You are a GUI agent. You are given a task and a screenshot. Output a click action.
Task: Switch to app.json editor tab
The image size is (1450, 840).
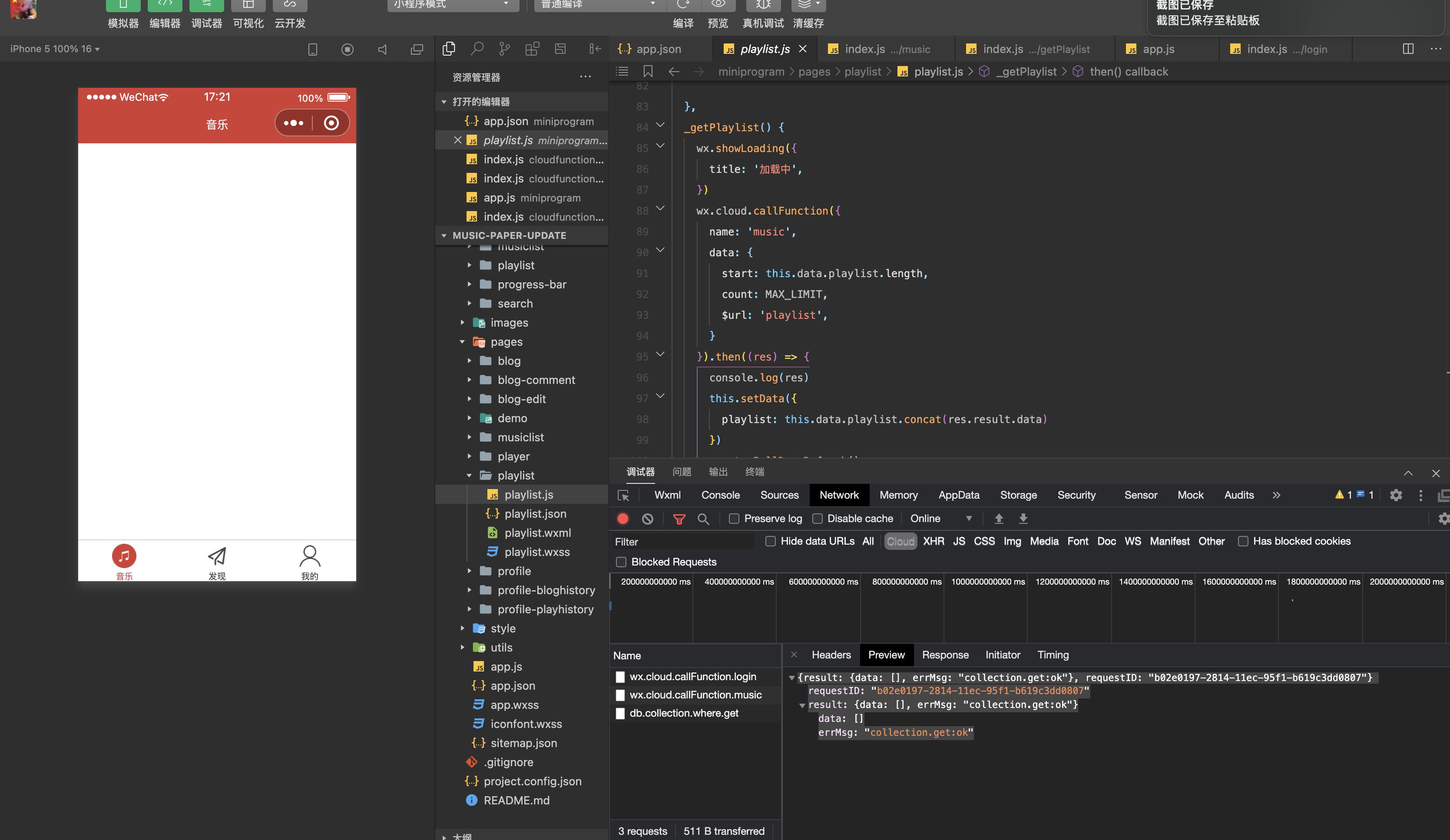tap(658, 49)
